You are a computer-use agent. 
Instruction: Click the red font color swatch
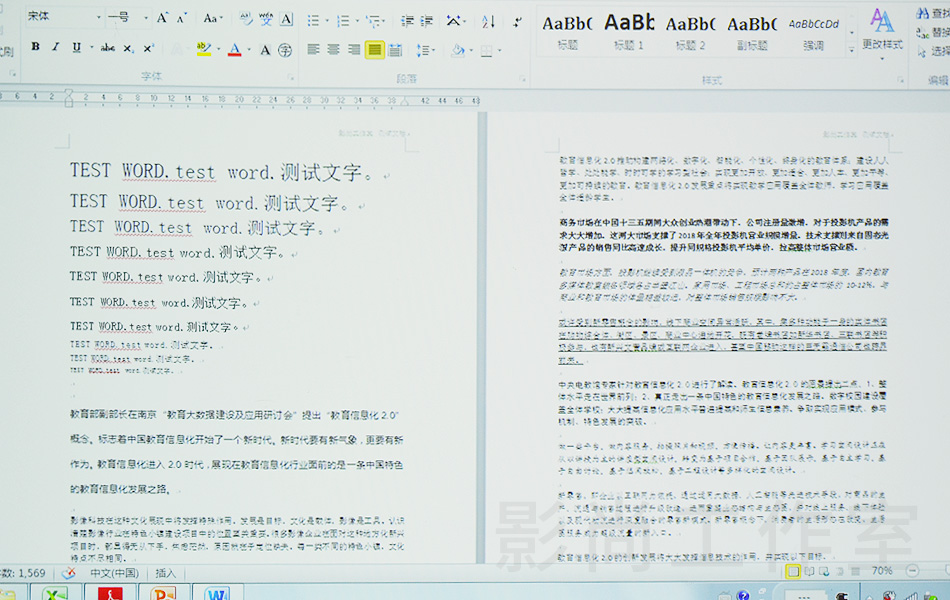[234, 49]
